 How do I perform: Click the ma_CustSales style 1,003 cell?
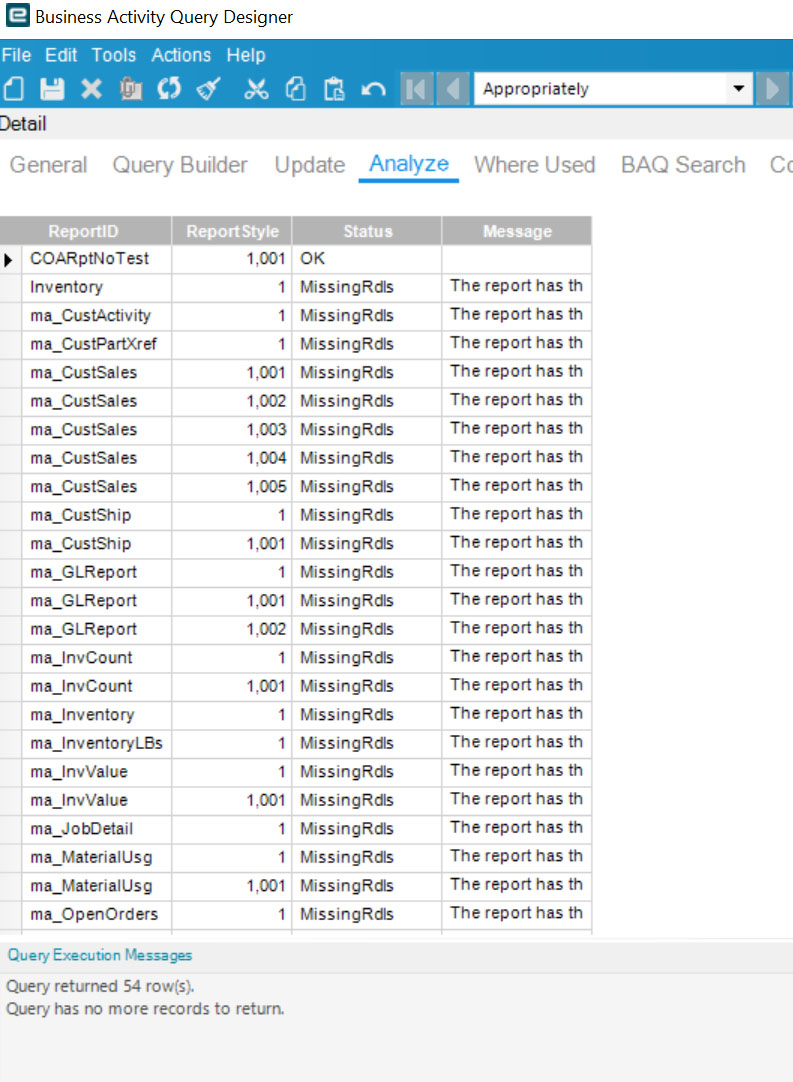tap(232, 430)
